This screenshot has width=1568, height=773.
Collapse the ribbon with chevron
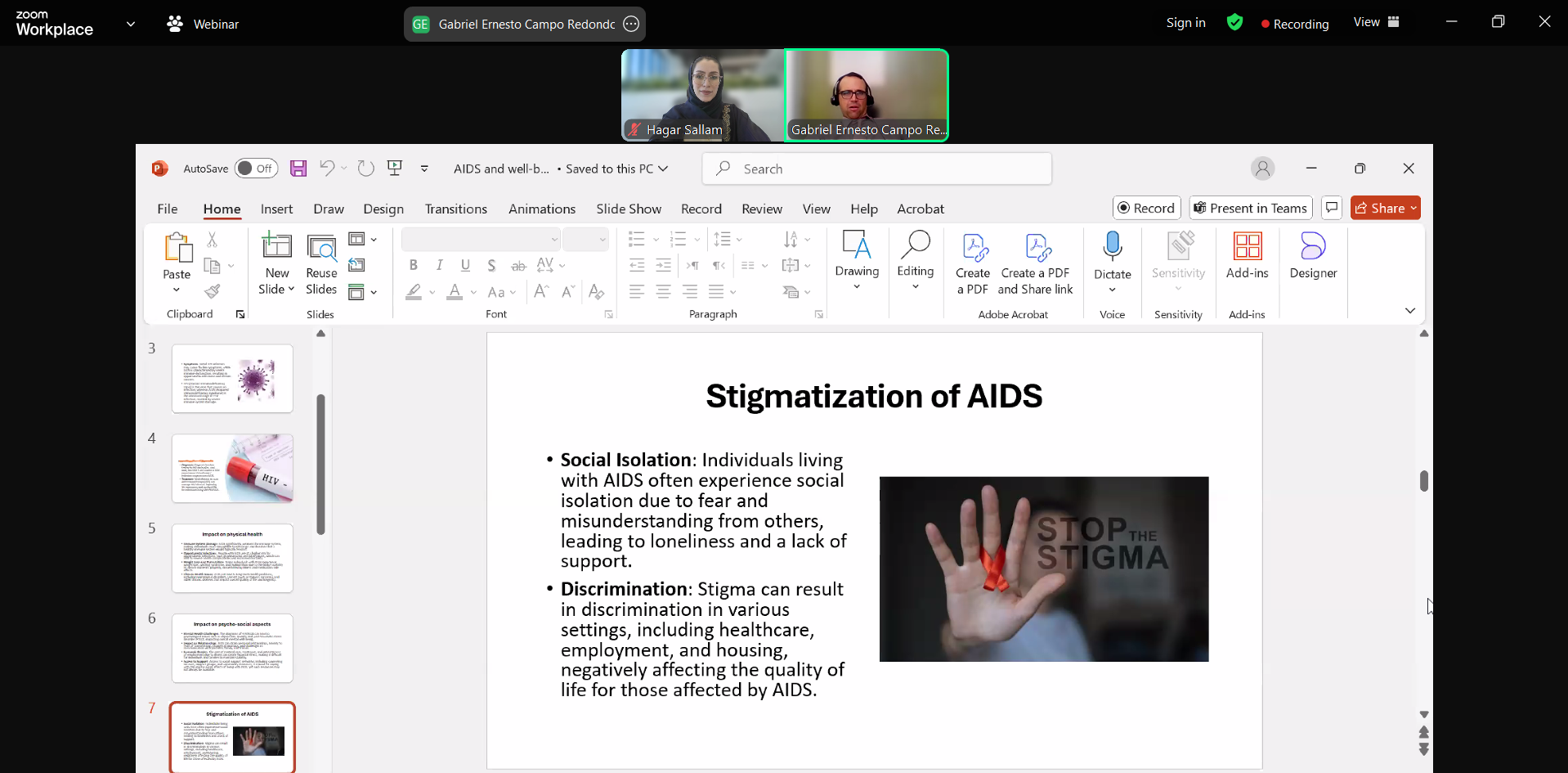[x=1410, y=311]
